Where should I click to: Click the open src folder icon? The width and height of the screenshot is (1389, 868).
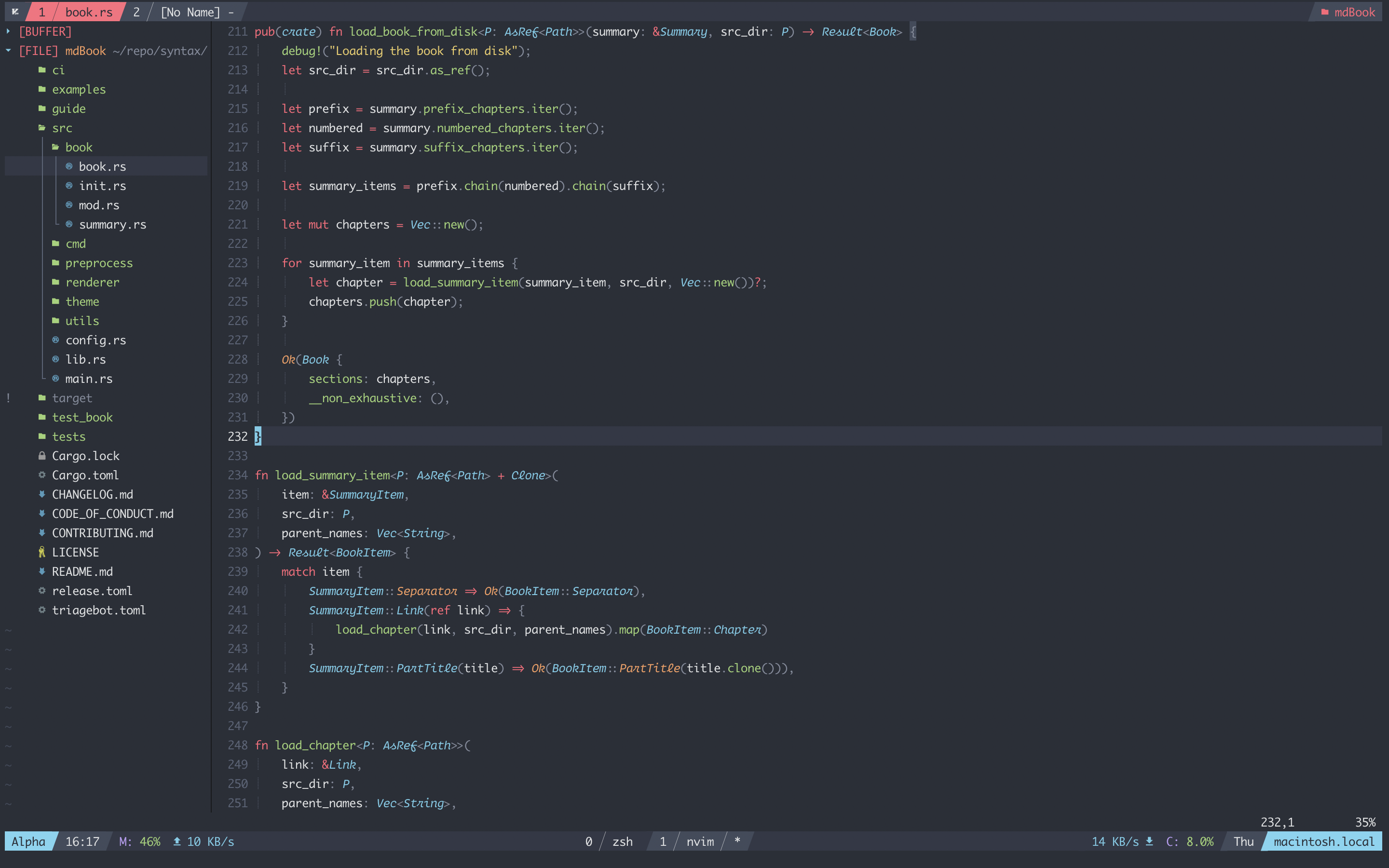coord(42,127)
